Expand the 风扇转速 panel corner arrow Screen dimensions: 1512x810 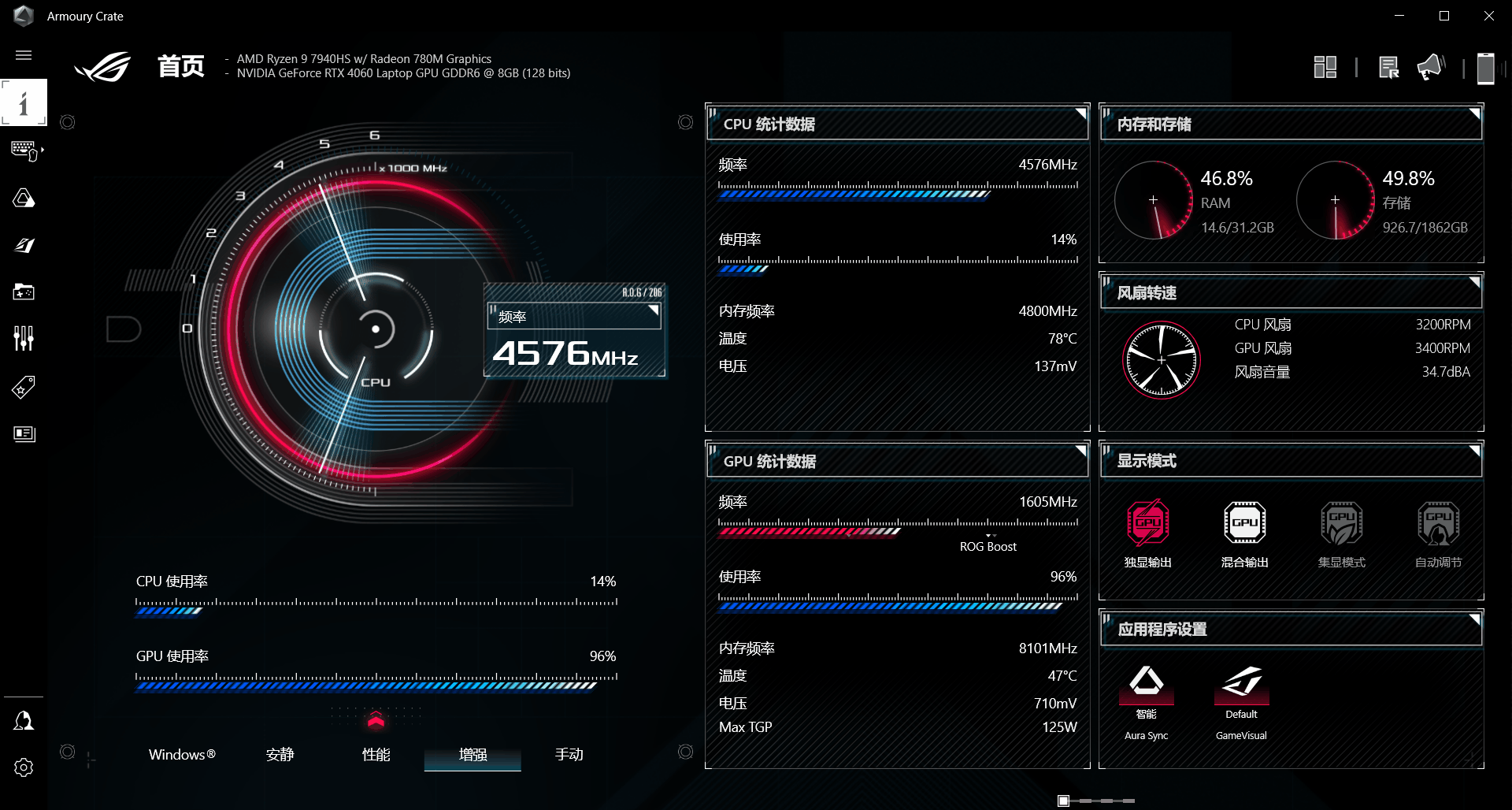[x=1474, y=282]
